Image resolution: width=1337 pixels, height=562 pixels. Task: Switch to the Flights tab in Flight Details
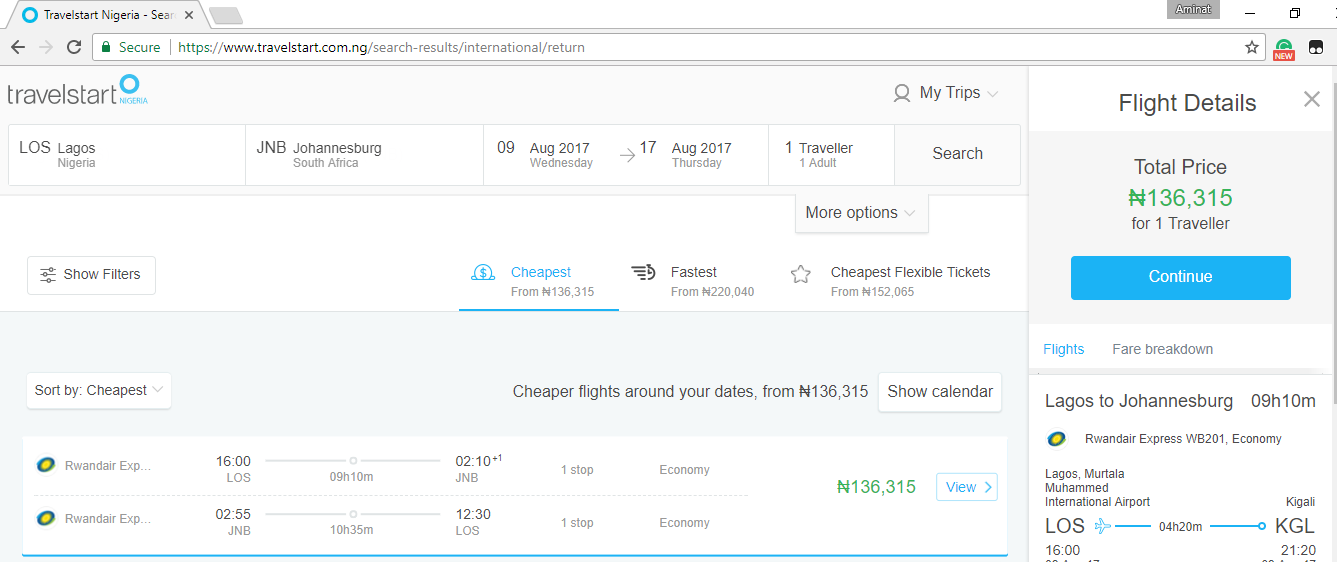1063,349
